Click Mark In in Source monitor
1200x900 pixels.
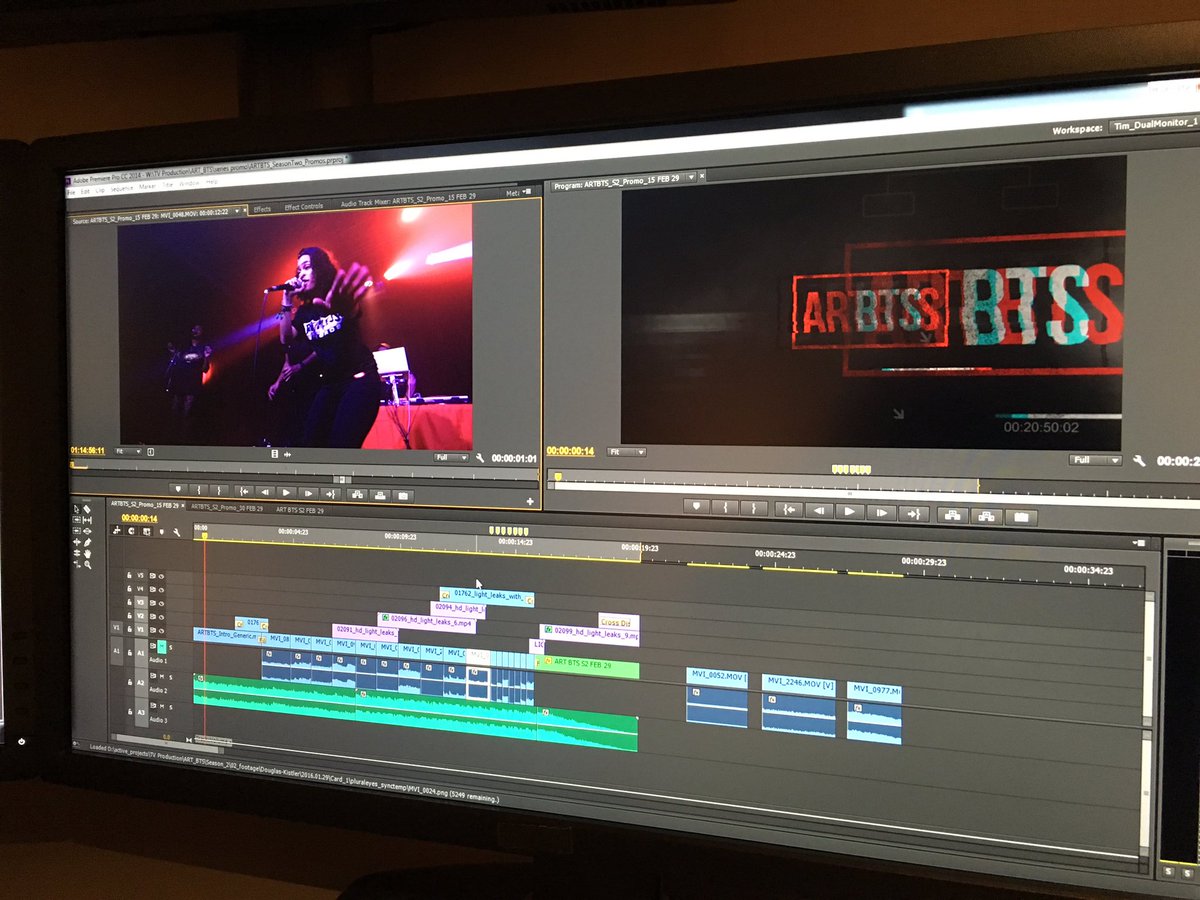pyautogui.click(x=199, y=491)
